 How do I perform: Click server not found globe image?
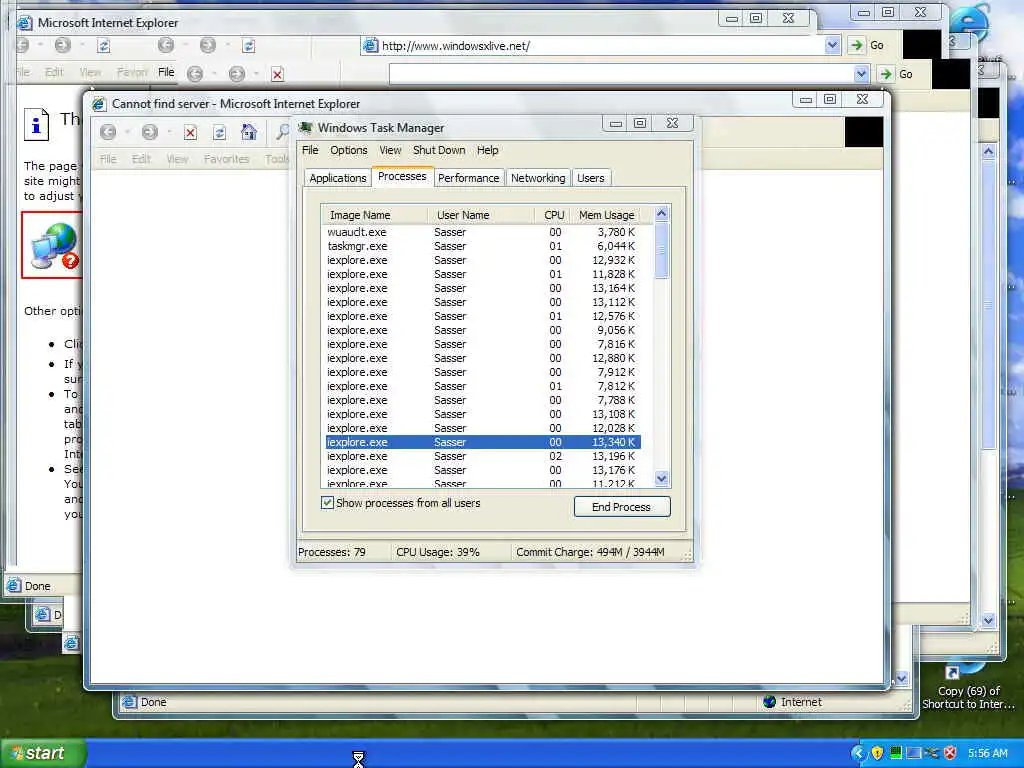[x=54, y=246]
